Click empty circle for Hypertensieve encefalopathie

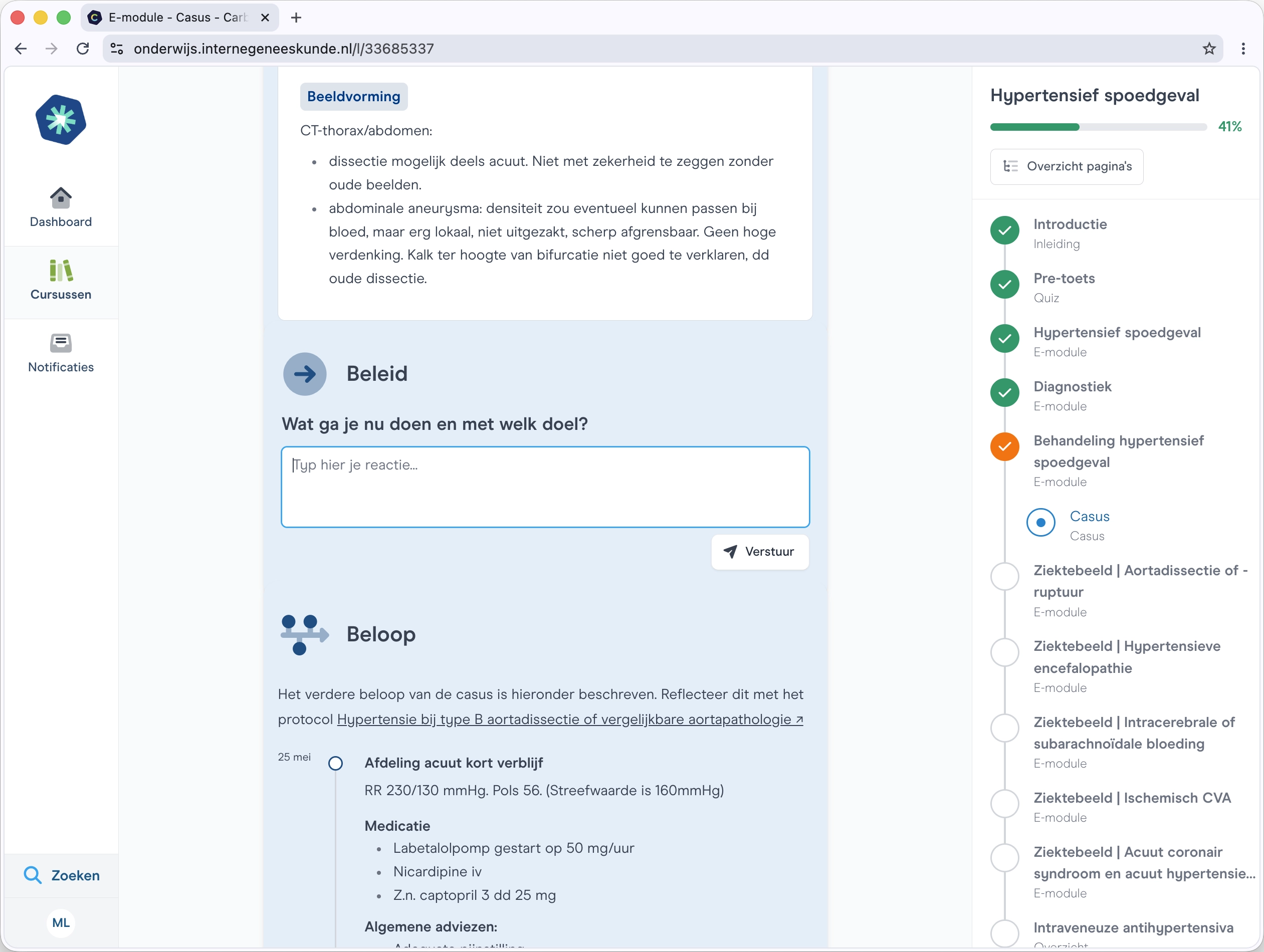tap(1004, 652)
